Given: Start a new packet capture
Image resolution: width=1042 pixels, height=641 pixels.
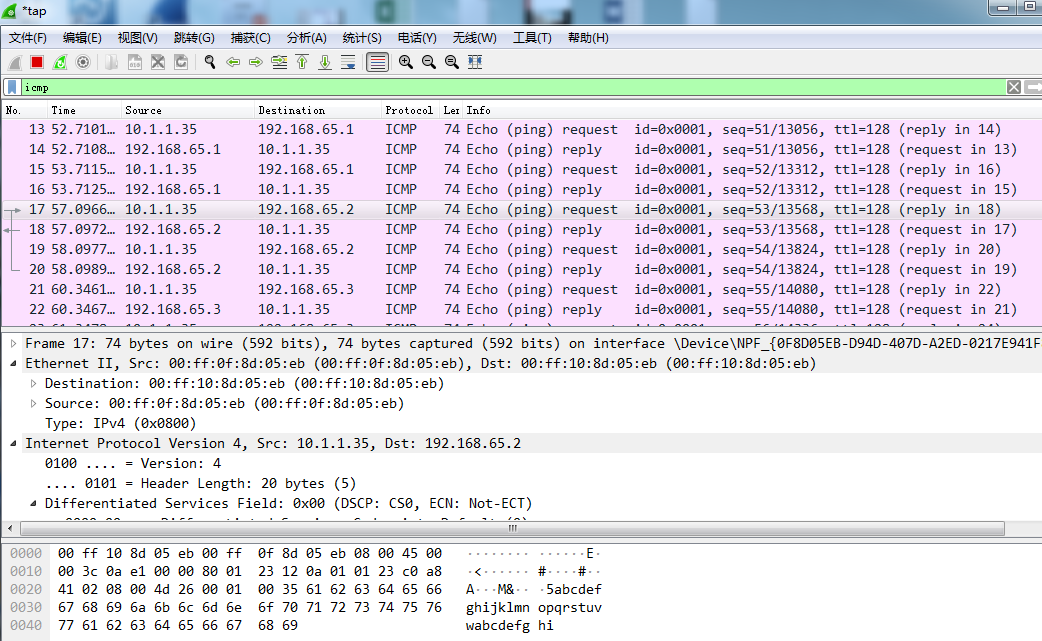Looking at the screenshot, I should coord(13,61).
